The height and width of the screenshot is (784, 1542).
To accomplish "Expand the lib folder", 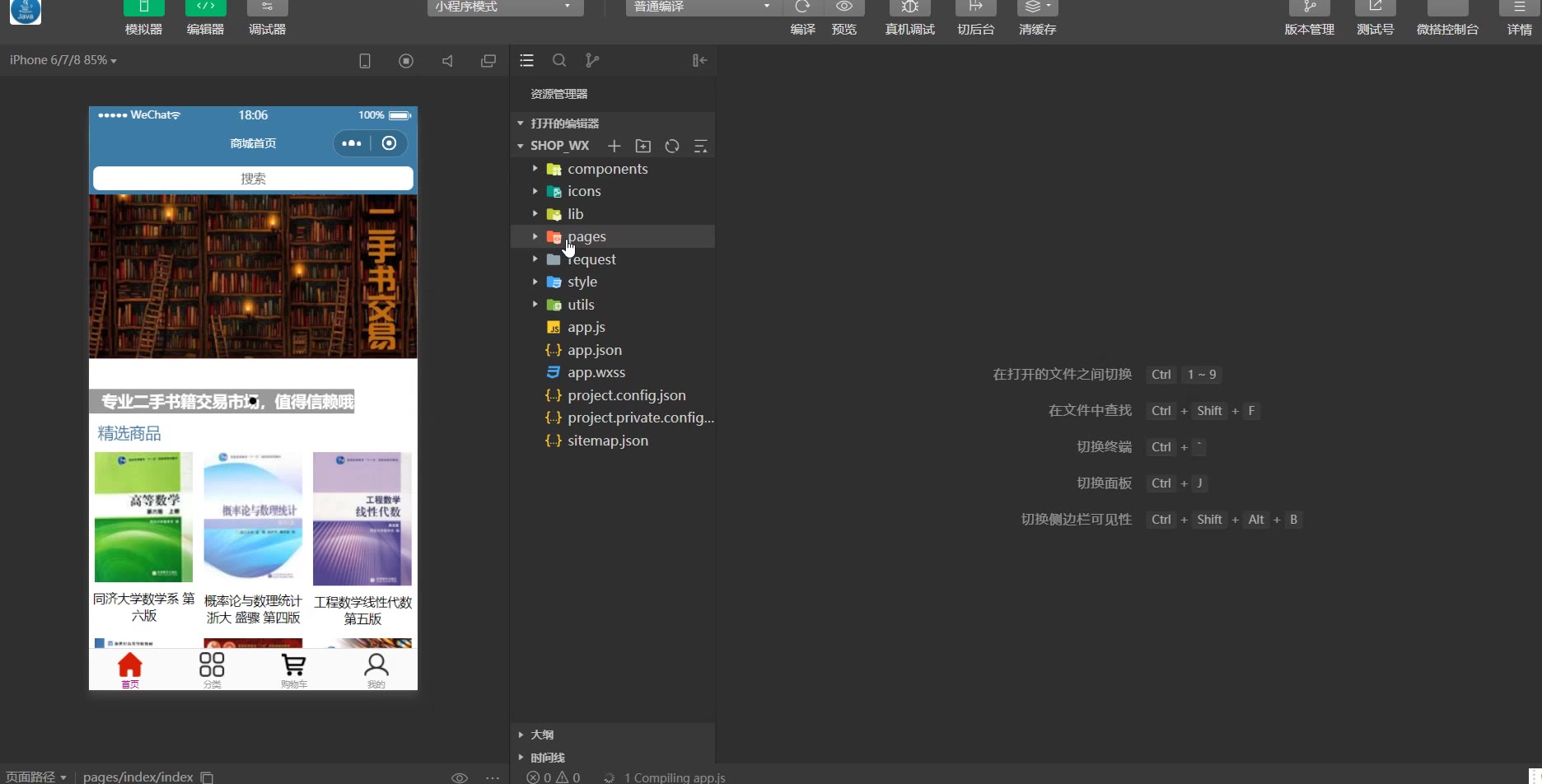I will click(613, 214).
